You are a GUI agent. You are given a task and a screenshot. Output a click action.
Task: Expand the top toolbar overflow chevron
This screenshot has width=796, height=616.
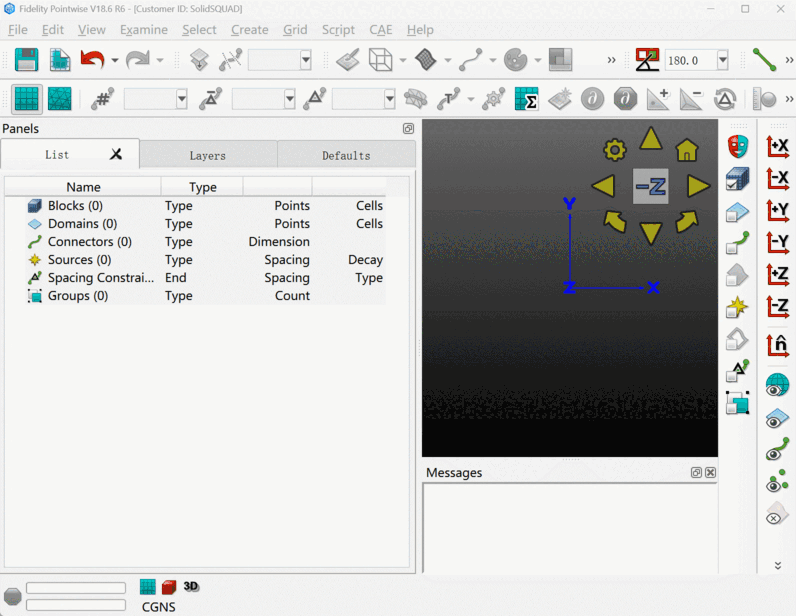point(612,60)
